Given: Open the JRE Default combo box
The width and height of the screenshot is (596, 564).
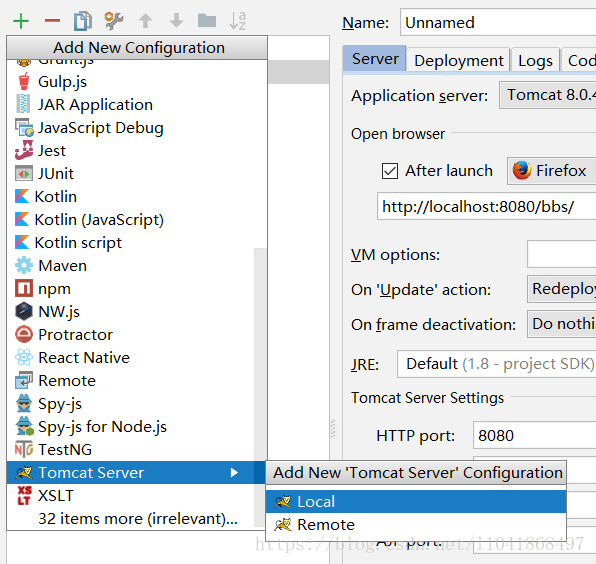Looking at the screenshot, I should point(496,364).
